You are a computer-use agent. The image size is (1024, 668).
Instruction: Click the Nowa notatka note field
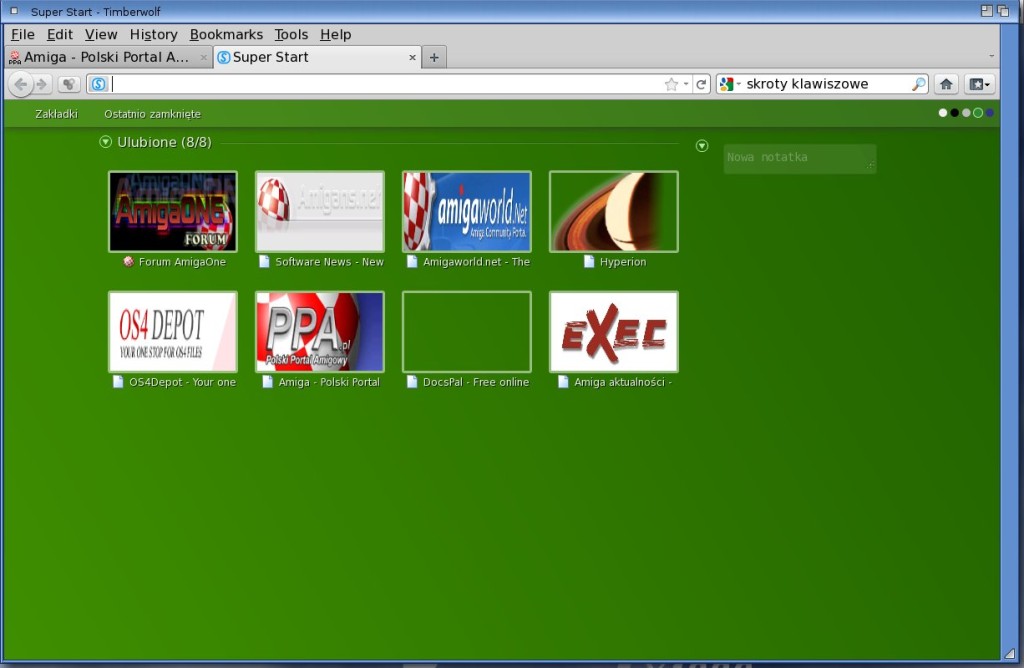click(800, 159)
